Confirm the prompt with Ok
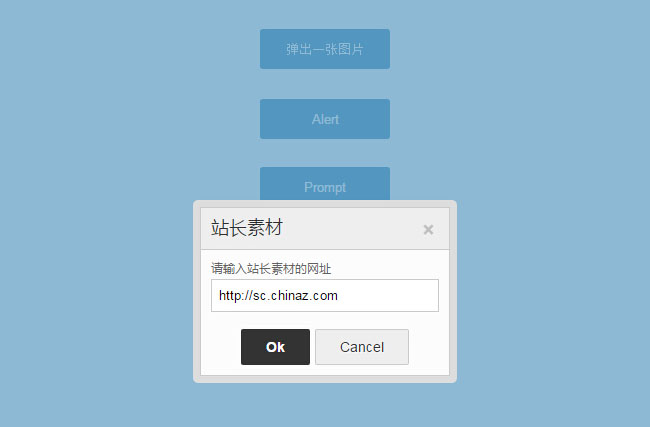This screenshot has width=650, height=427. [x=275, y=347]
